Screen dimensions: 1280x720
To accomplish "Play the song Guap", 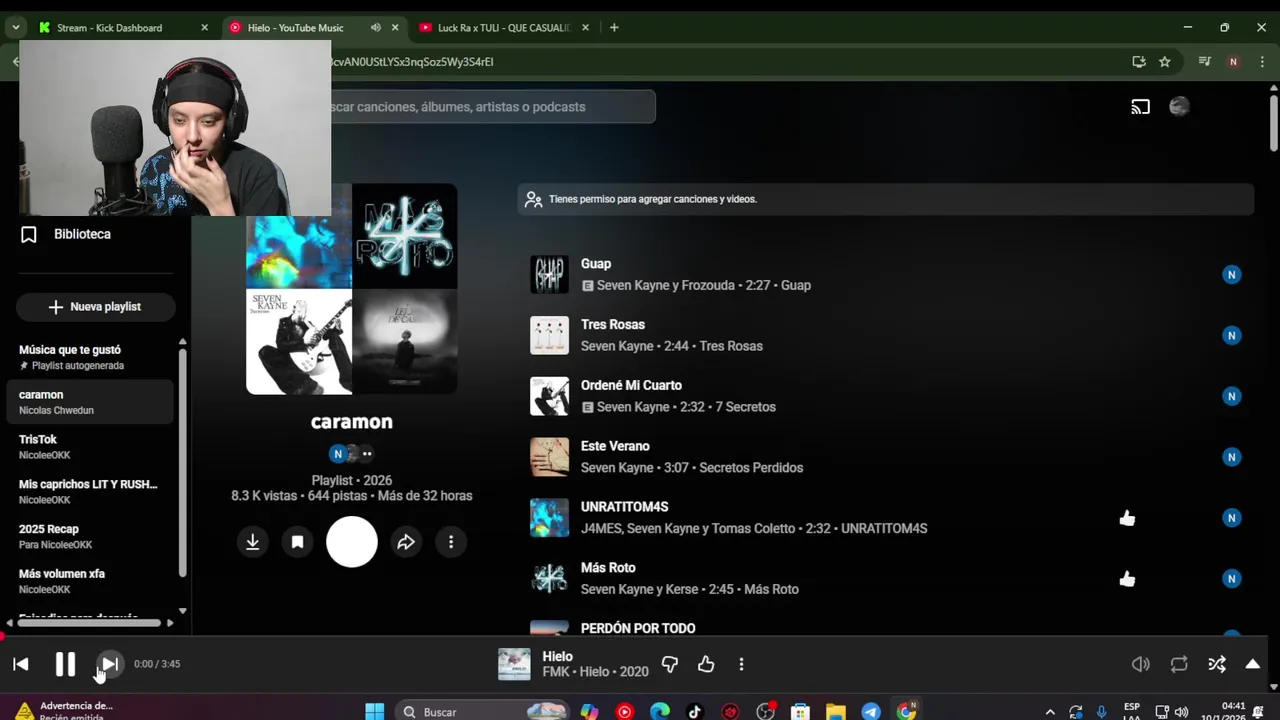I will (596, 264).
